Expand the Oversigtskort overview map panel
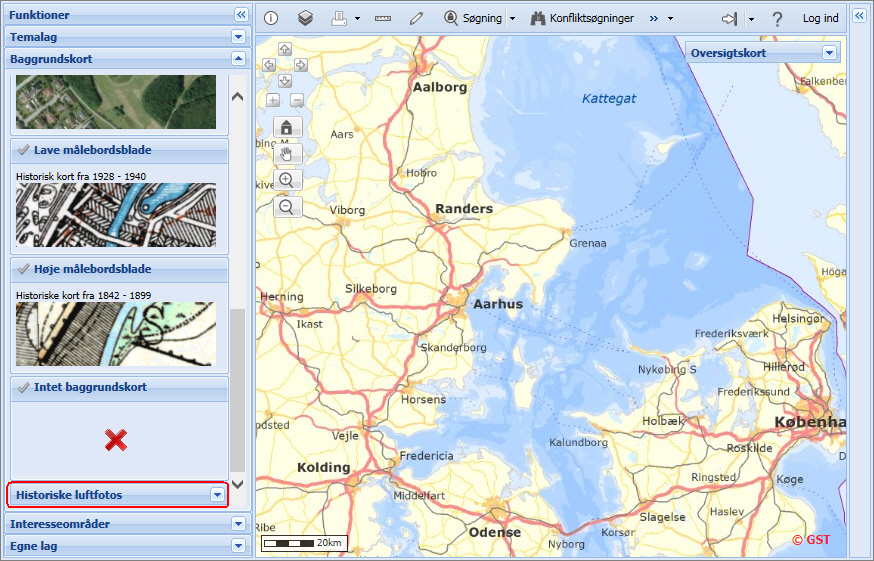This screenshot has width=874, height=561. (x=829, y=53)
